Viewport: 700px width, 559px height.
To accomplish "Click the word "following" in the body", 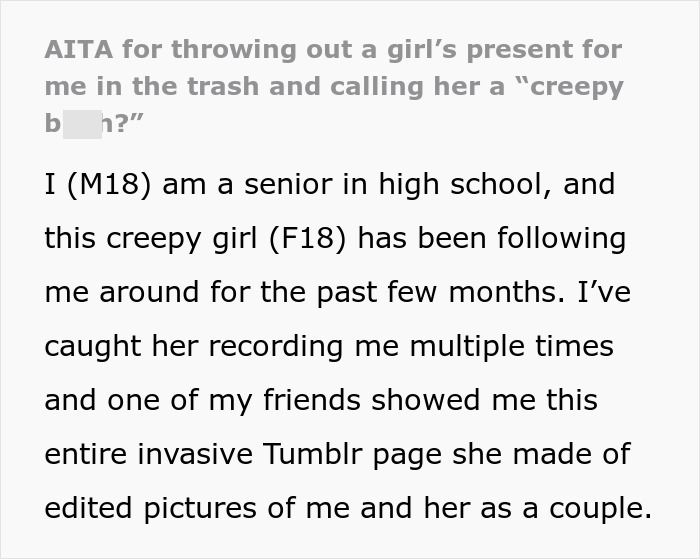I will pyautogui.click(x=561, y=239).
